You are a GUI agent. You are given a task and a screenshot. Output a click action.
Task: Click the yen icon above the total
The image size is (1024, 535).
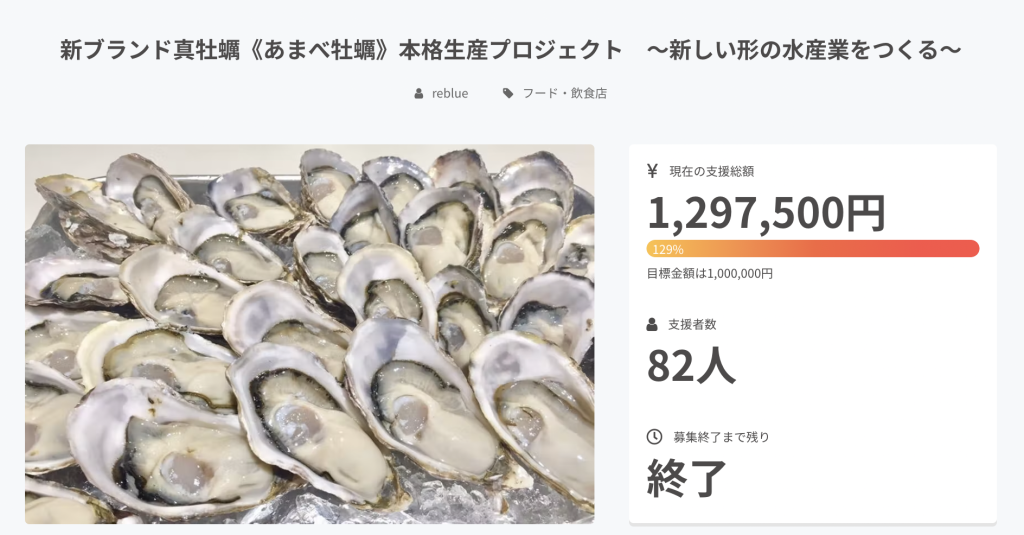(x=653, y=171)
